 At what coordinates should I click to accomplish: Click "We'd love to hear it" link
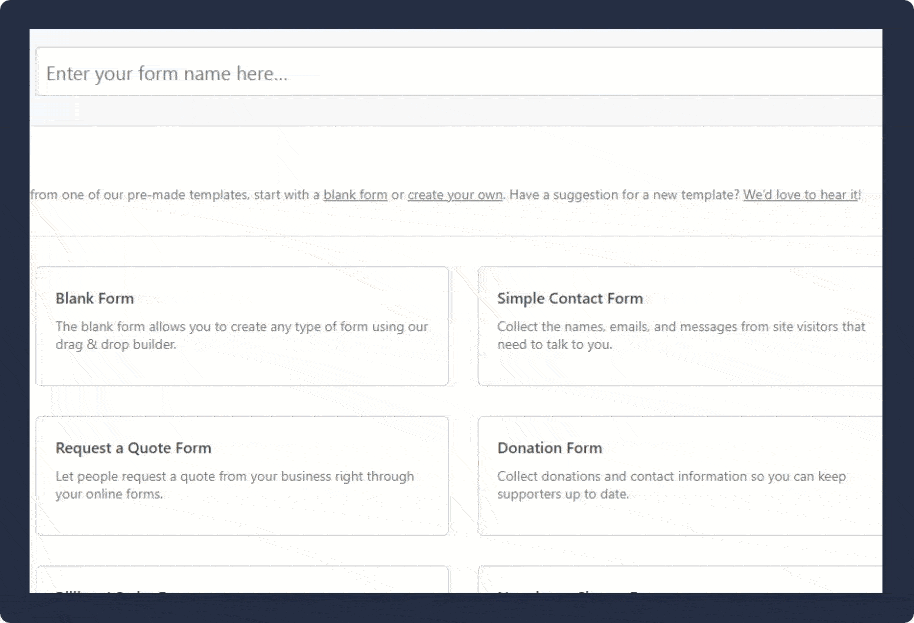[800, 195]
